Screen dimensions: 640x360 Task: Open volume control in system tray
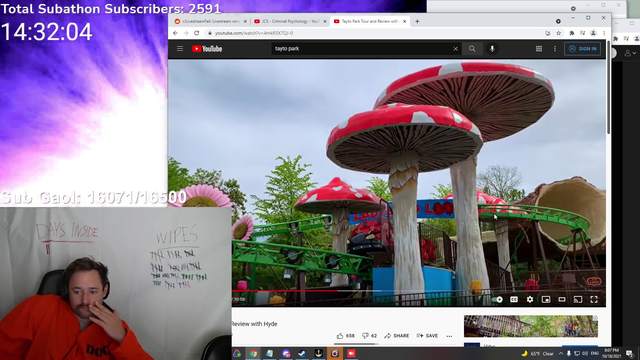click(585, 353)
